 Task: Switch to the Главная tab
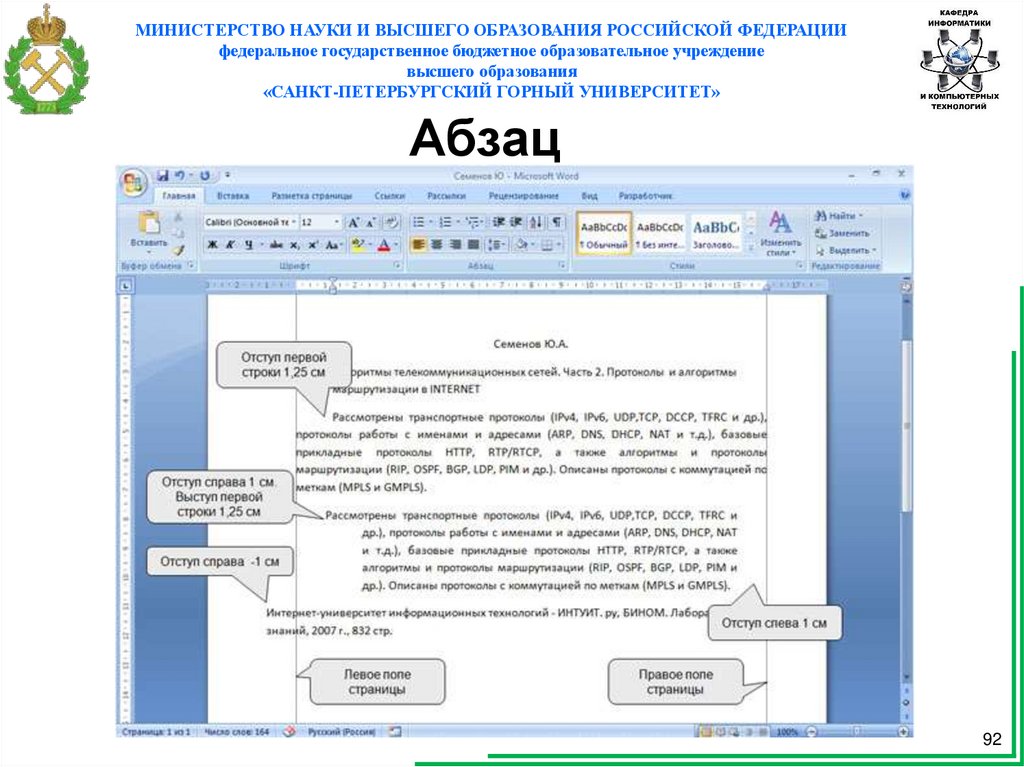(179, 195)
